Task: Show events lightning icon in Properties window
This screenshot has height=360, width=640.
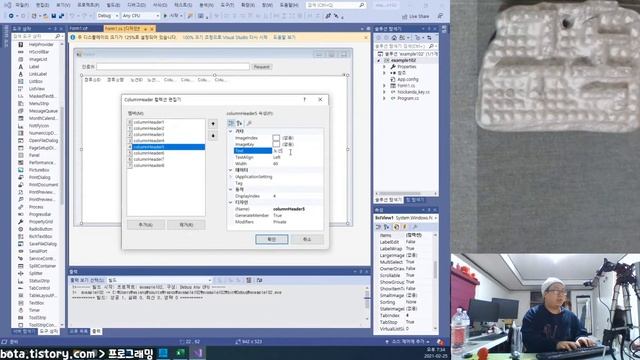Action: [404, 227]
